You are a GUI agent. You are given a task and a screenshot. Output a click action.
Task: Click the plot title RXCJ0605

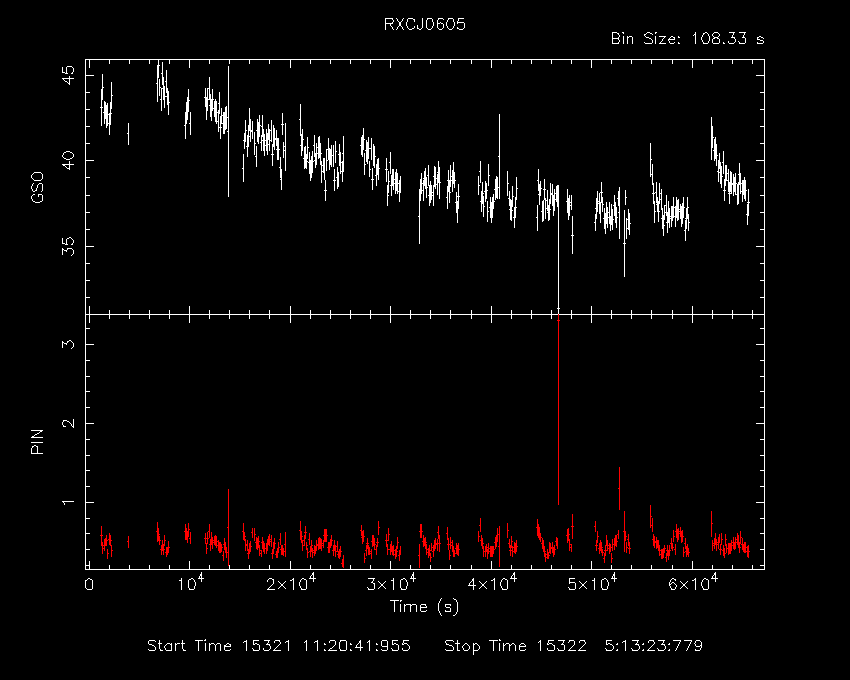pyautogui.click(x=424, y=24)
